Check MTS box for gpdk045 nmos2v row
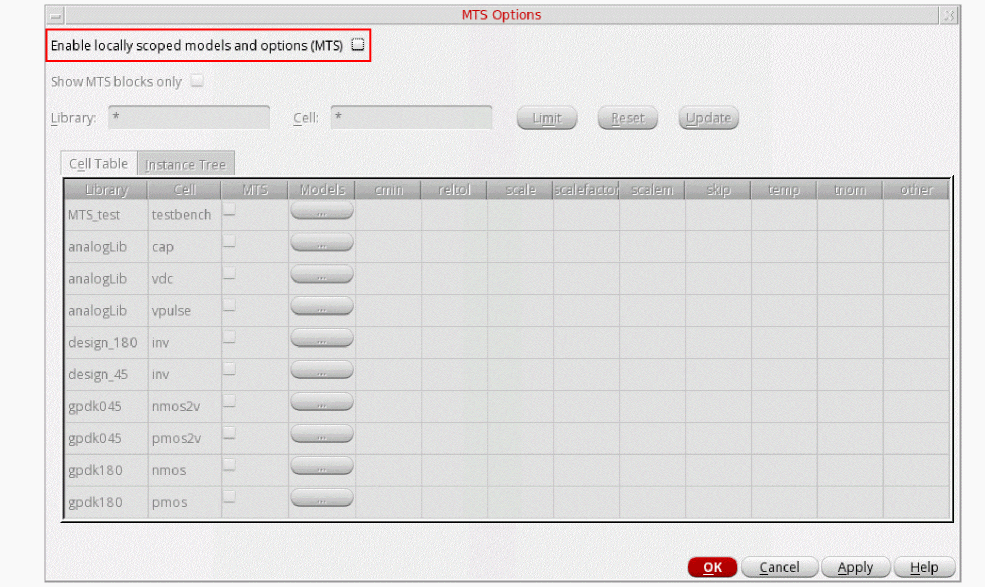Image resolution: width=985 pixels, height=587 pixels. click(229, 402)
